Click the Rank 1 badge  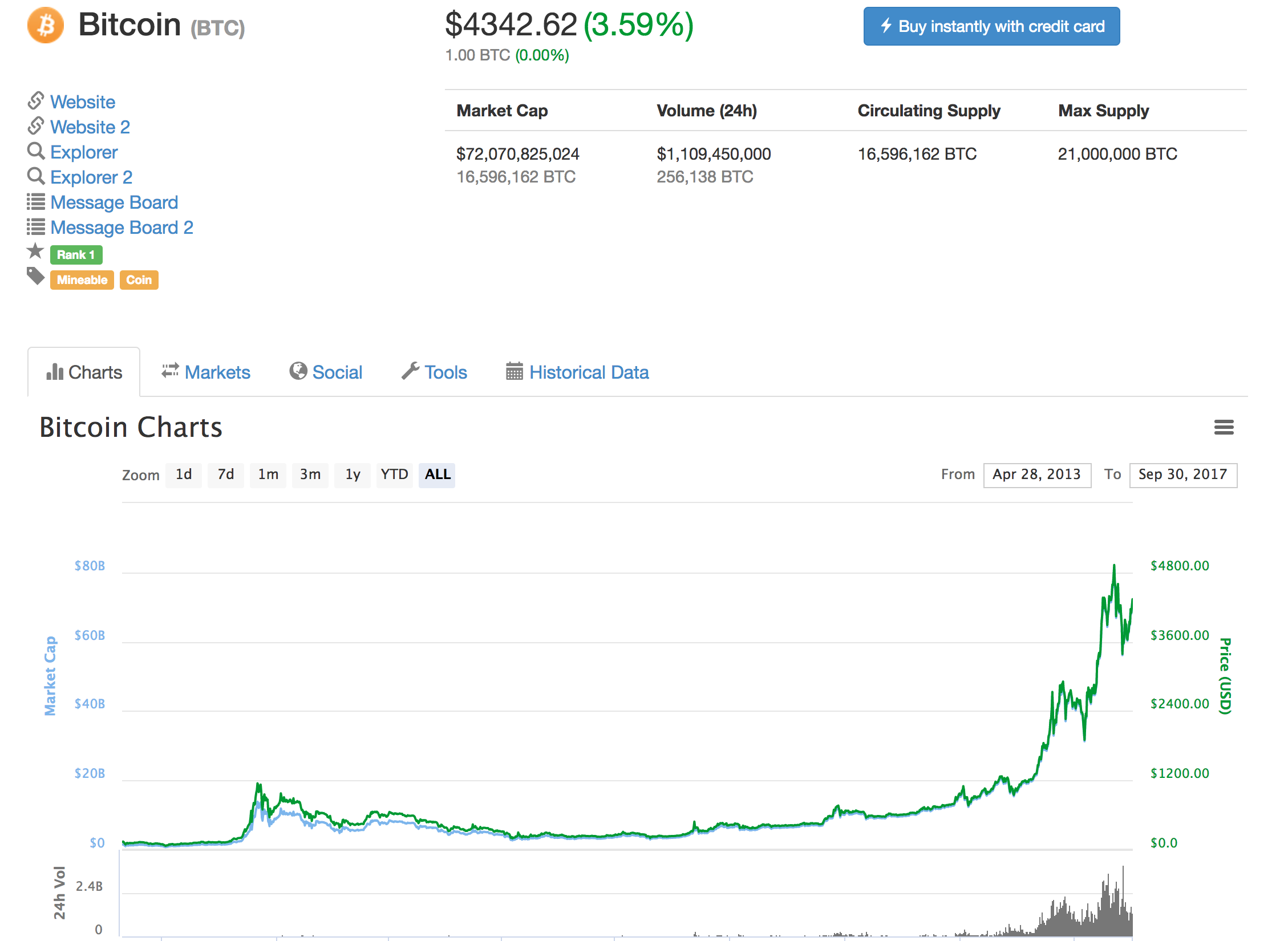coord(76,255)
